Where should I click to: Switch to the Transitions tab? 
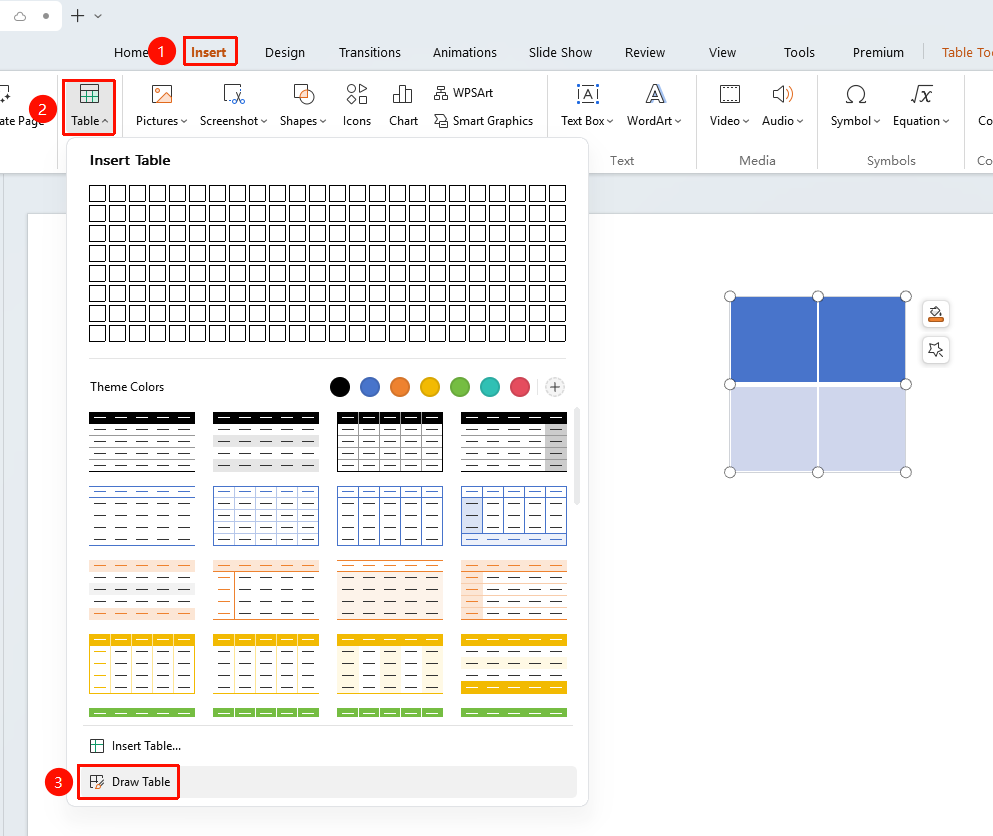tap(370, 53)
